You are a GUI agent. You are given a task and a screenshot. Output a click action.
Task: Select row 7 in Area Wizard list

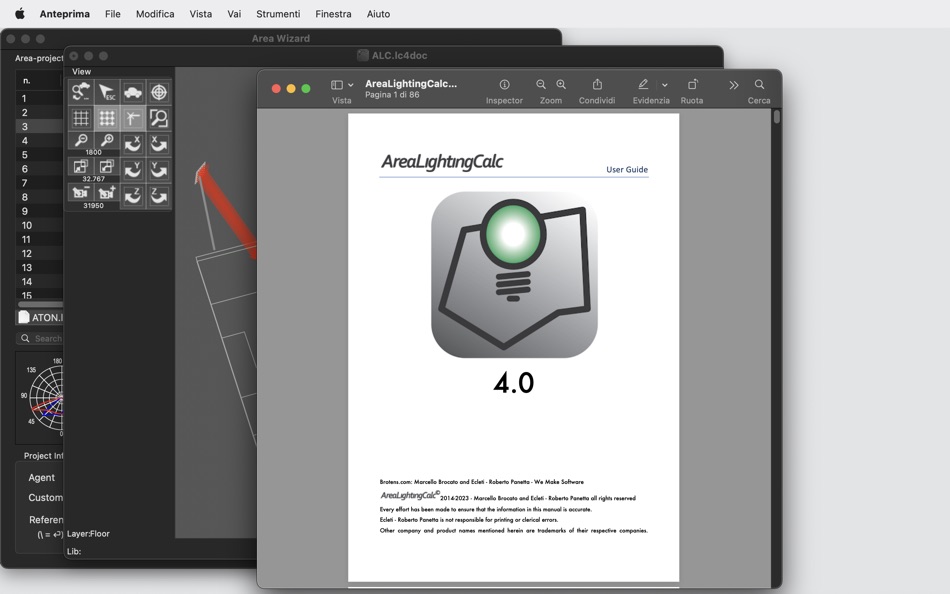coord(39,183)
